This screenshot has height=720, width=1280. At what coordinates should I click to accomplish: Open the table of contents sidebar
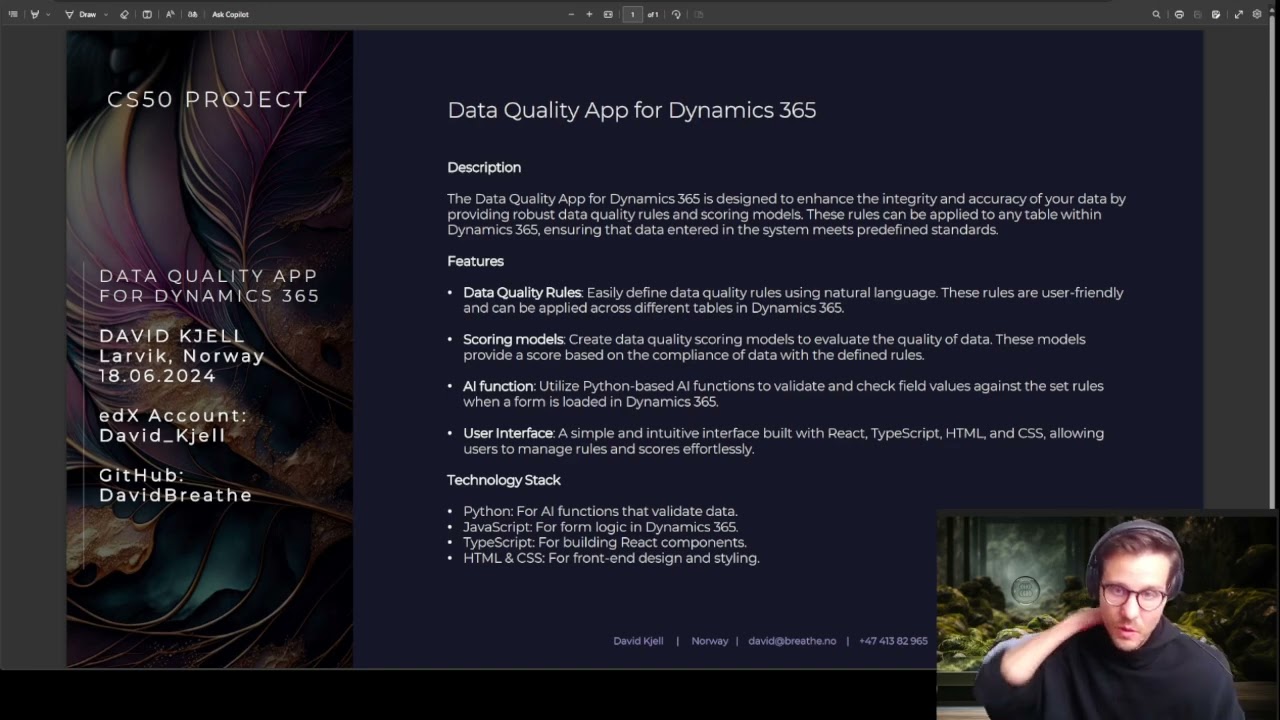(x=13, y=14)
